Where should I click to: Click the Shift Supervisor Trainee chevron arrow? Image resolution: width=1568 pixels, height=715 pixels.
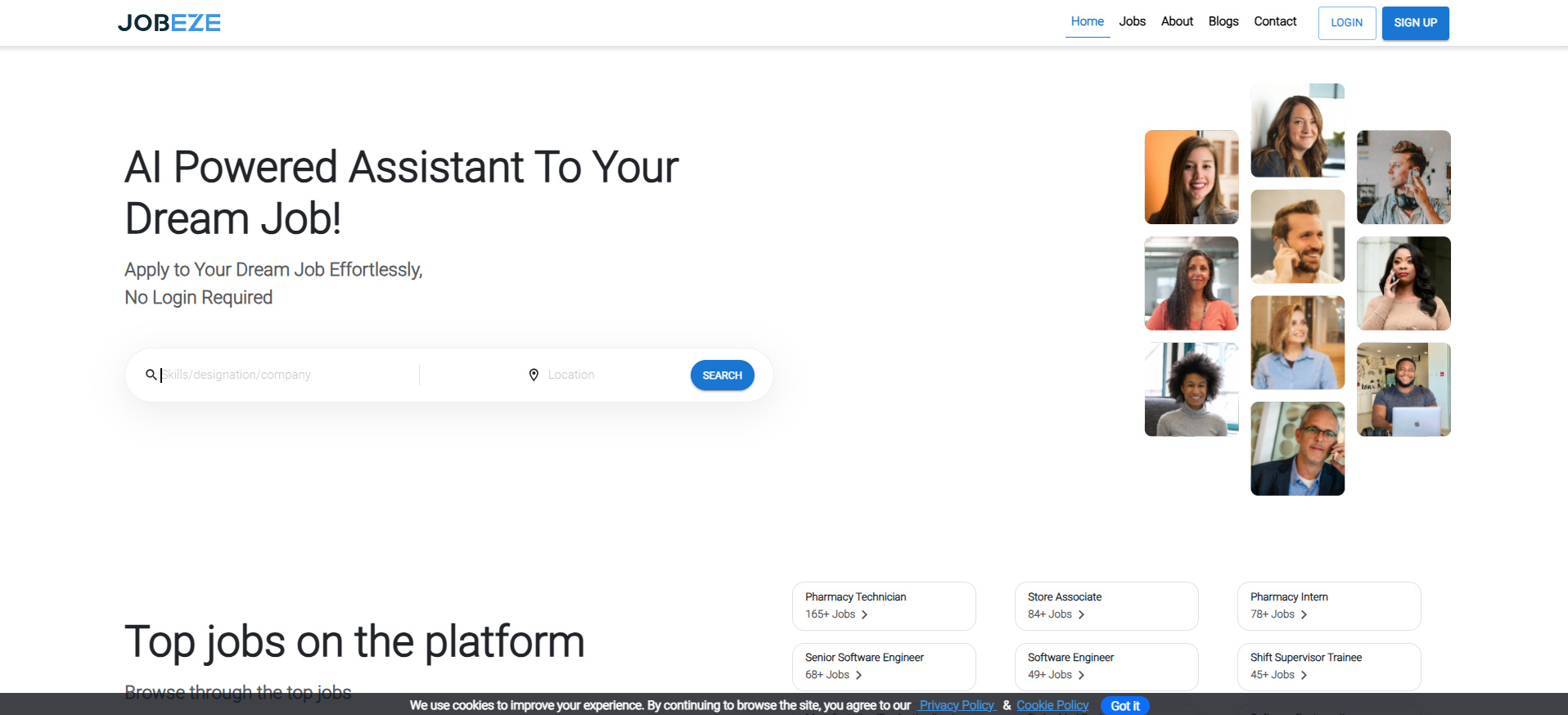(1304, 675)
